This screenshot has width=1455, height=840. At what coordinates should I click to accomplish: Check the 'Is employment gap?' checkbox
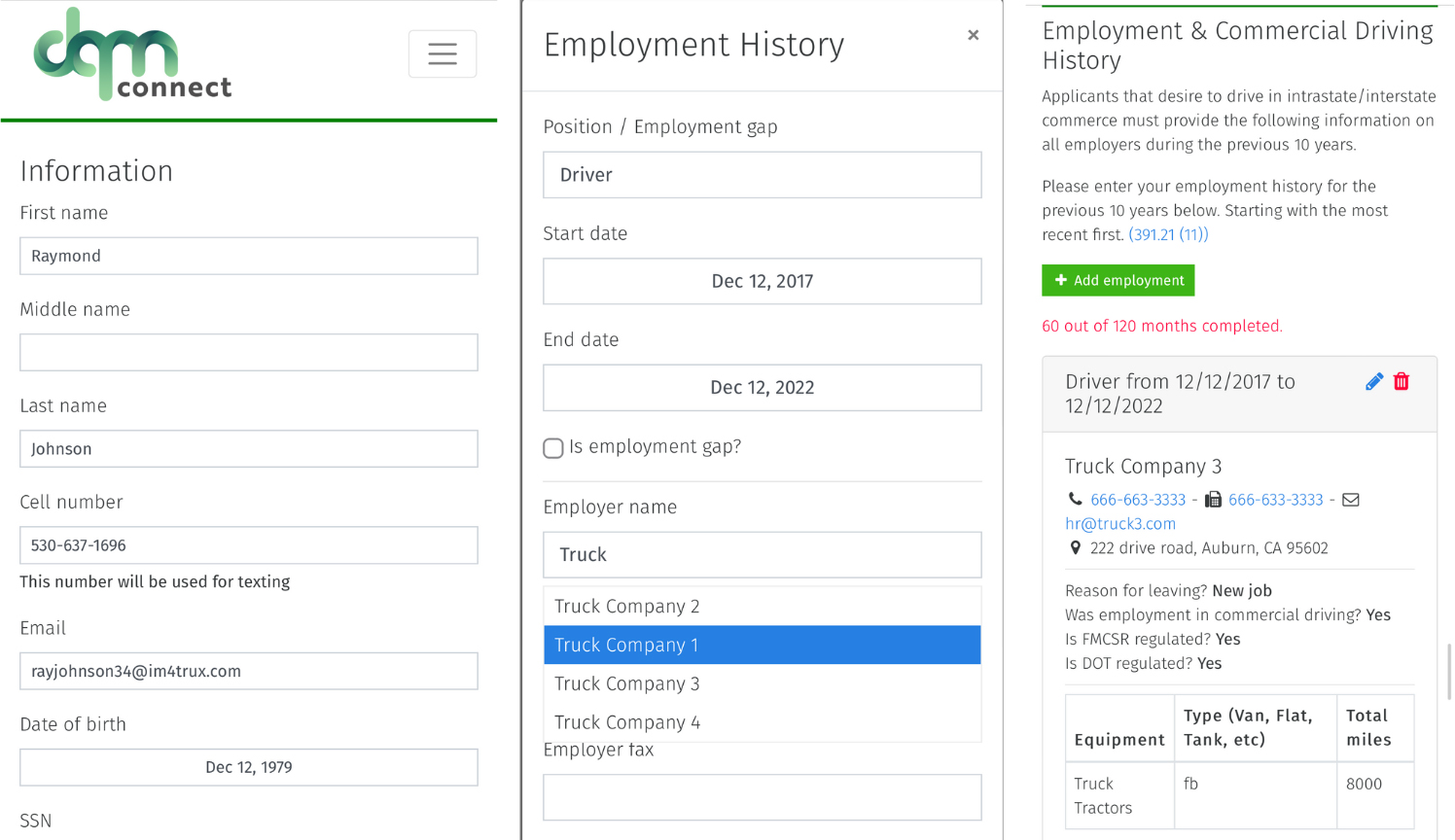pyautogui.click(x=553, y=448)
